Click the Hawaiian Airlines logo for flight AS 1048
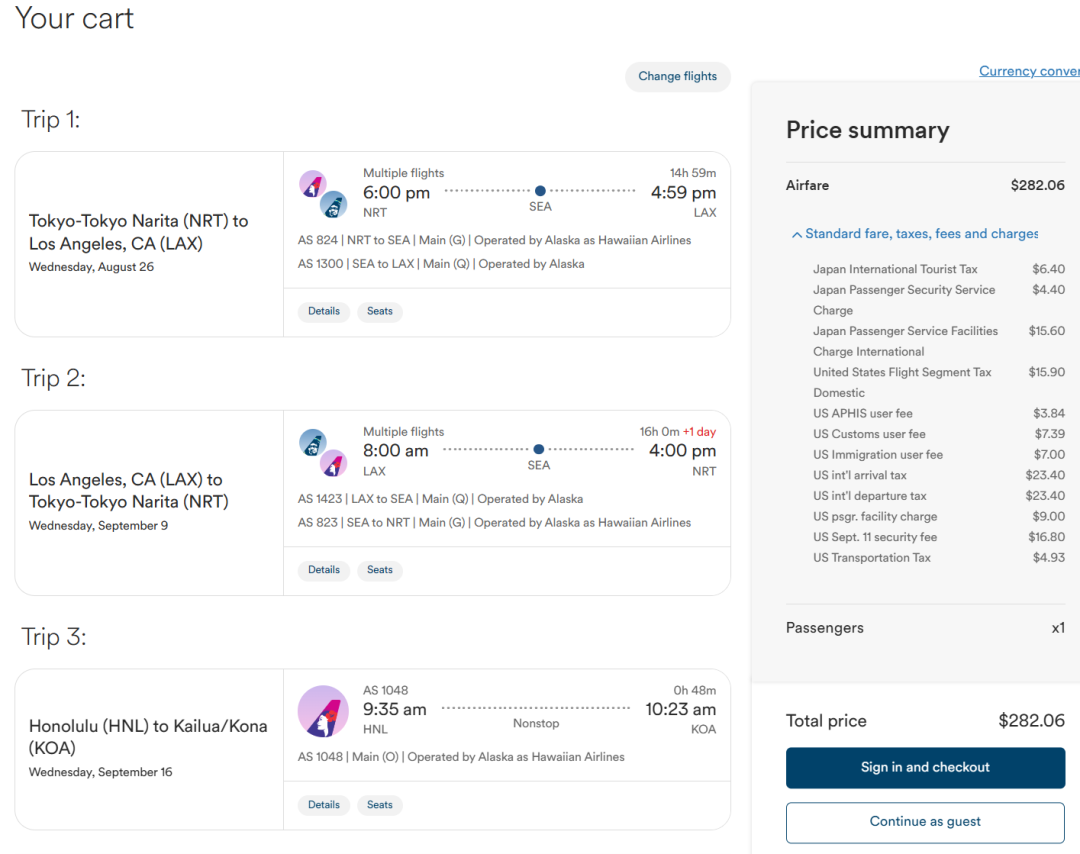Screen dimensions: 1080x854 pyautogui.click(x=323, y=711)
